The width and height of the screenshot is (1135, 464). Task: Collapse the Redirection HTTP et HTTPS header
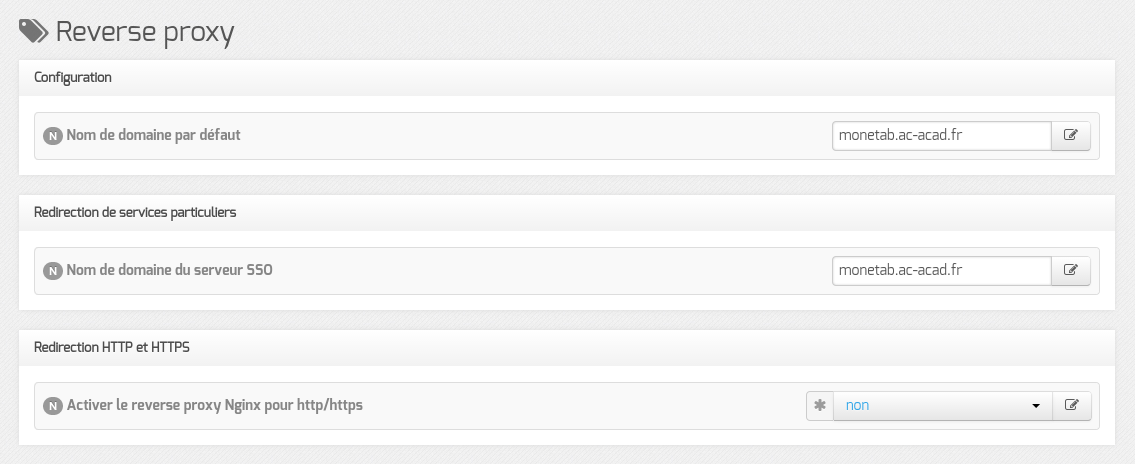tap(567, 347)
